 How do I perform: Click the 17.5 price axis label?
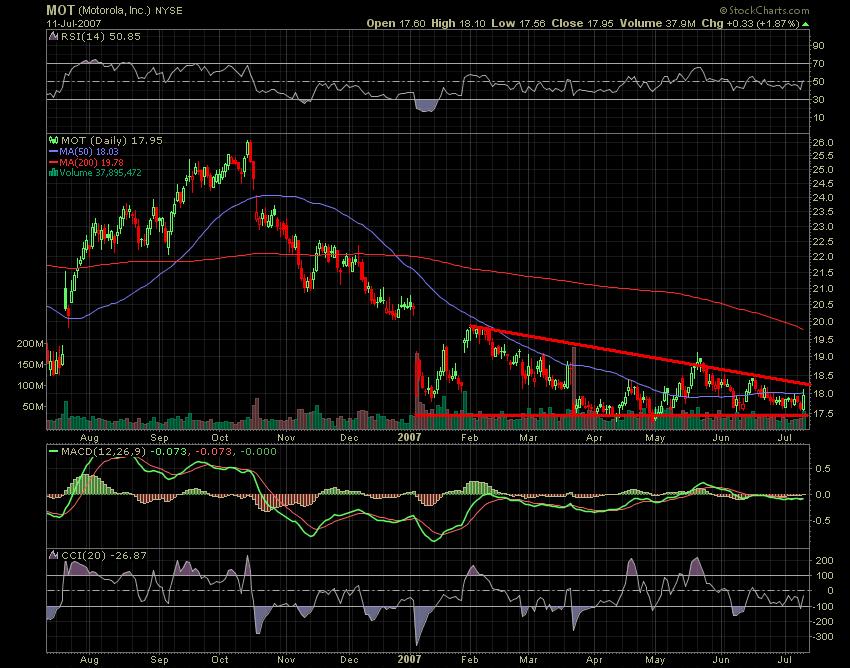823,414
